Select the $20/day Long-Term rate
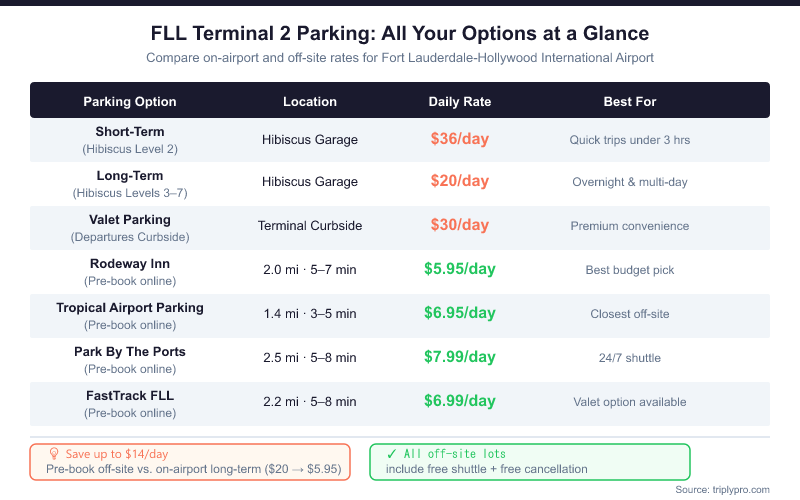This screenshot has height=500, width=800. click(x=460, y=182)
